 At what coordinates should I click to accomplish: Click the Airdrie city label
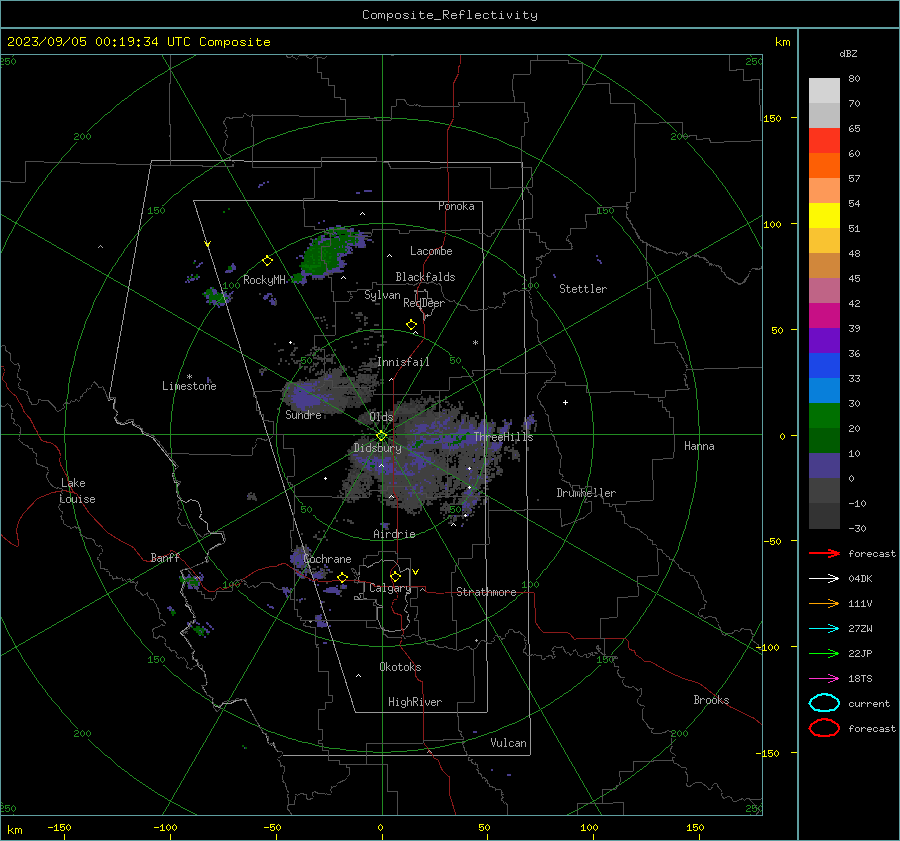pyautogui.click(x=394, y=534)
